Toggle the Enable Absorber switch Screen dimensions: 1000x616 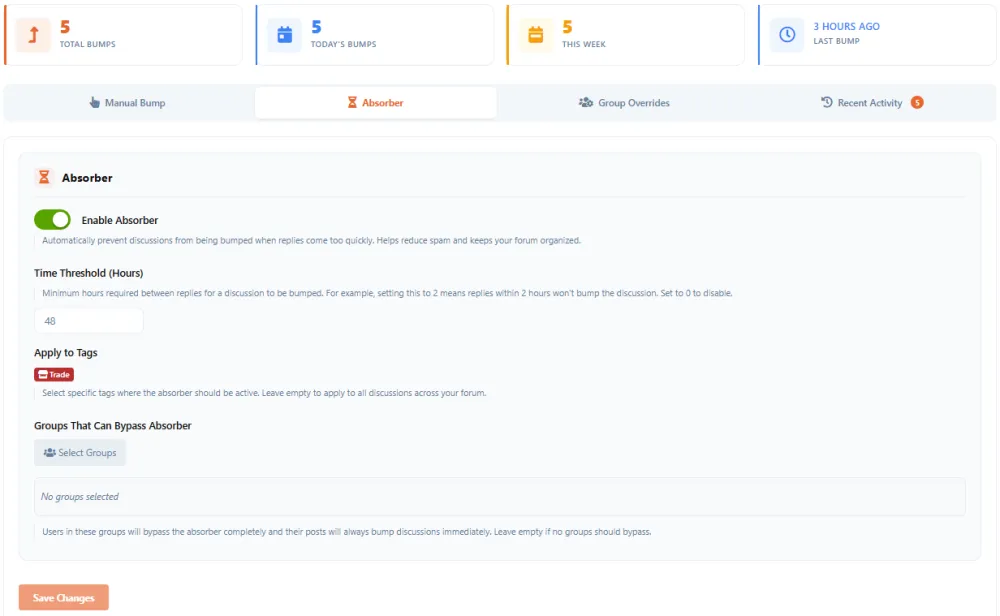(52, 219)
